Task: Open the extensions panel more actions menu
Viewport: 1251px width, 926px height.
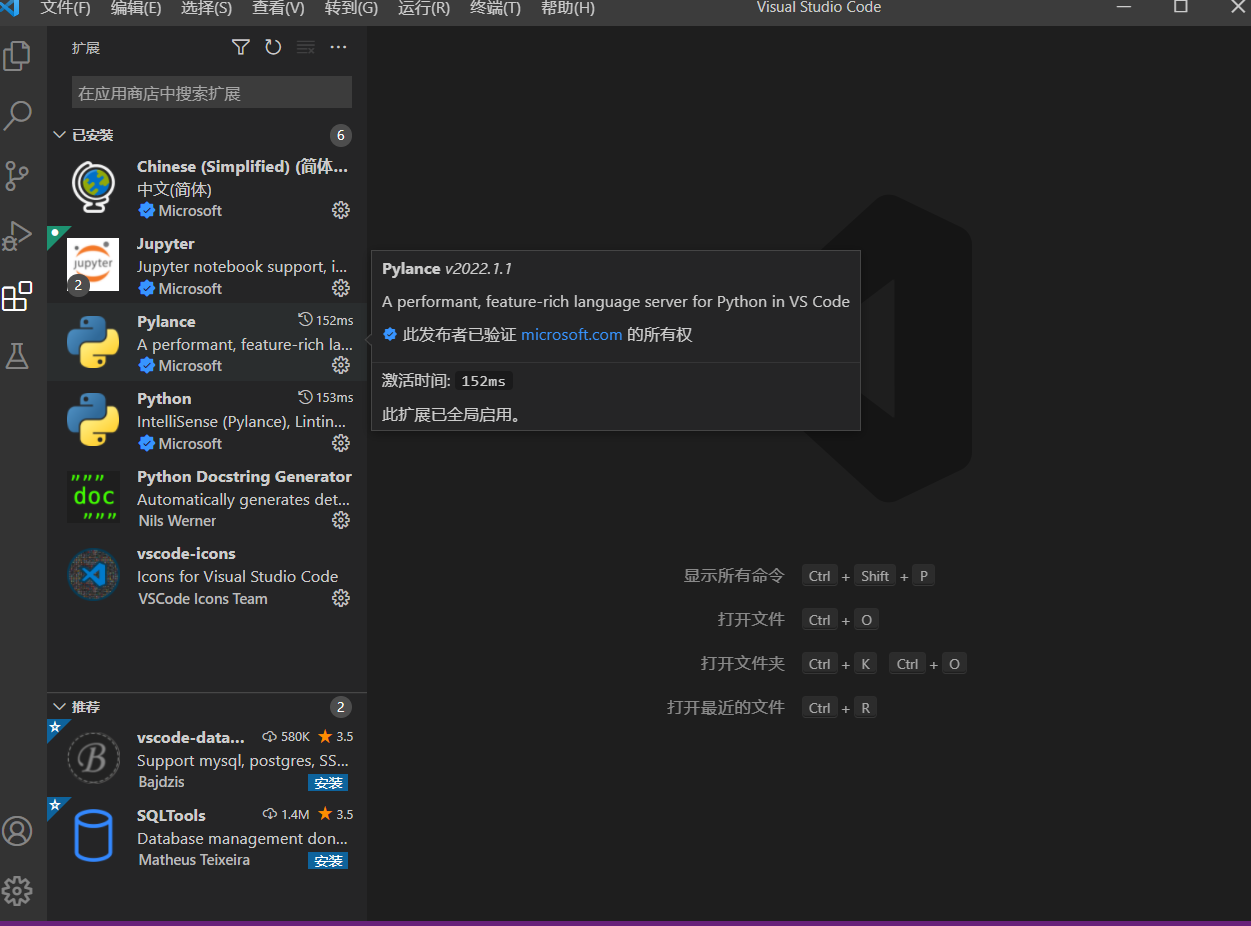Action: coord(338,47)
